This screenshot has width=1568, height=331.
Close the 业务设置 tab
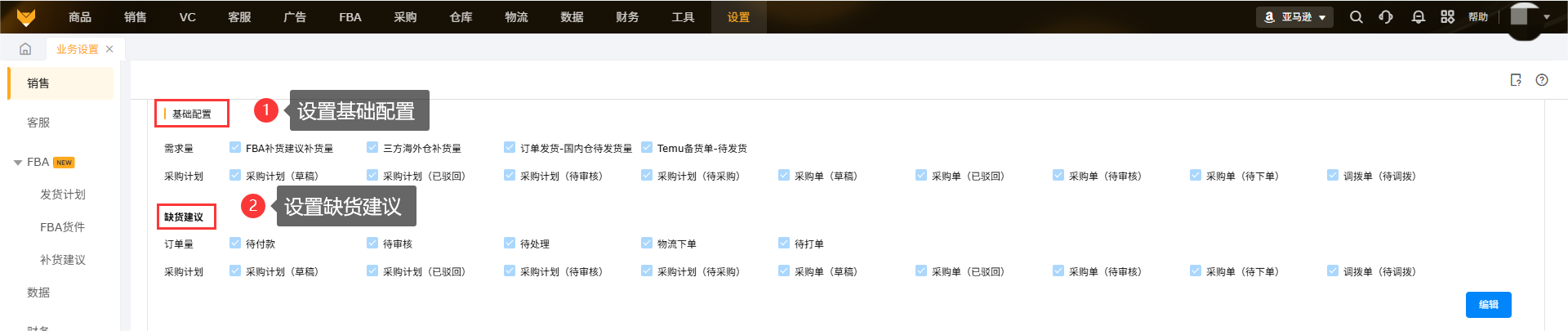pos(109,49)
